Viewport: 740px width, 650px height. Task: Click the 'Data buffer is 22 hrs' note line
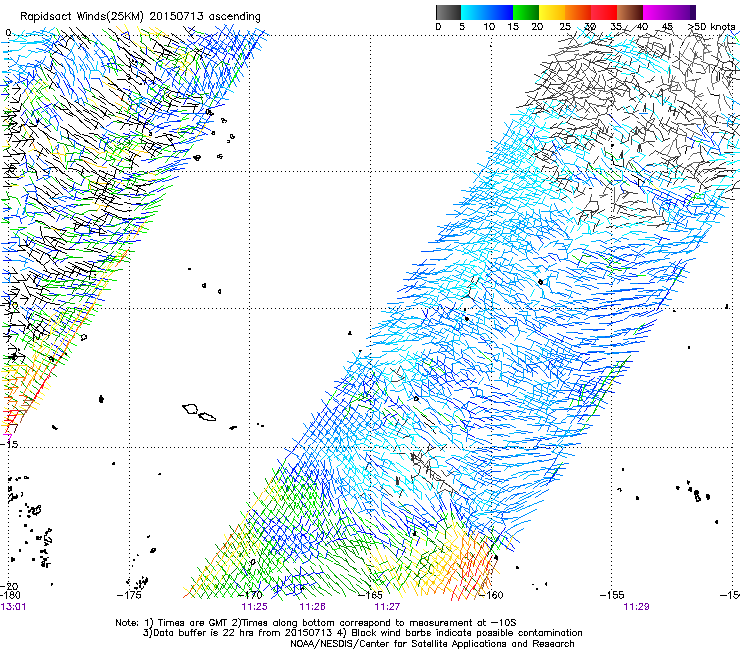pyautogui.click(x=362, y=633)
